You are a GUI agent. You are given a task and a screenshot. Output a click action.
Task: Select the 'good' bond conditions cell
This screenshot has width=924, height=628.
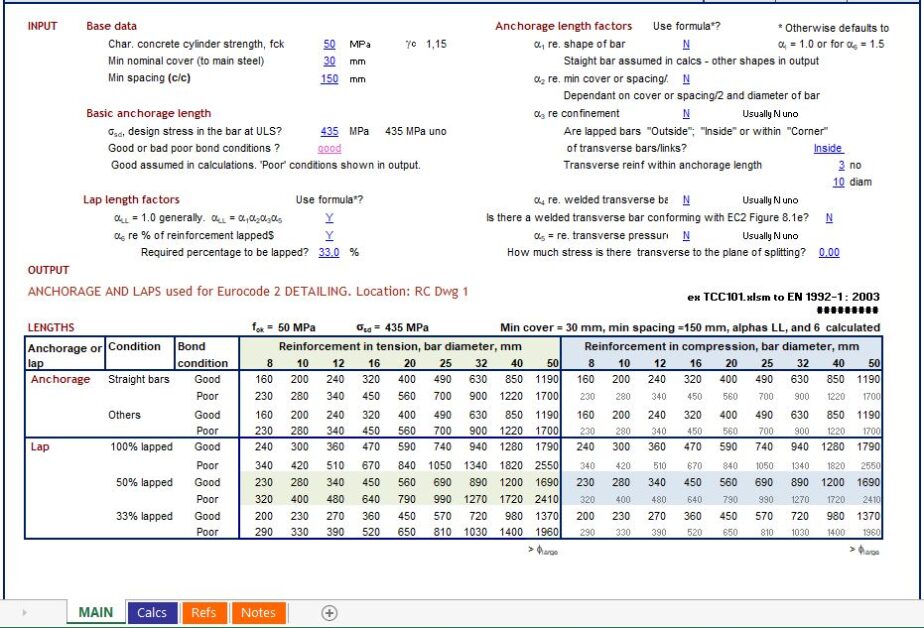coord(329,148)
